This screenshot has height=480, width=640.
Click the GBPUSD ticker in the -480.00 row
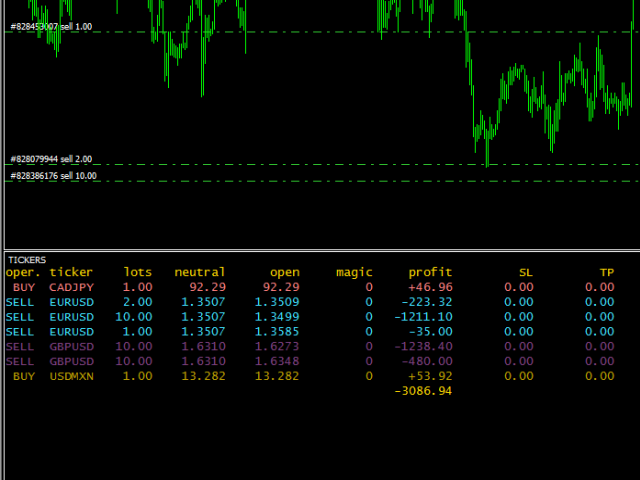click(71, 362)
